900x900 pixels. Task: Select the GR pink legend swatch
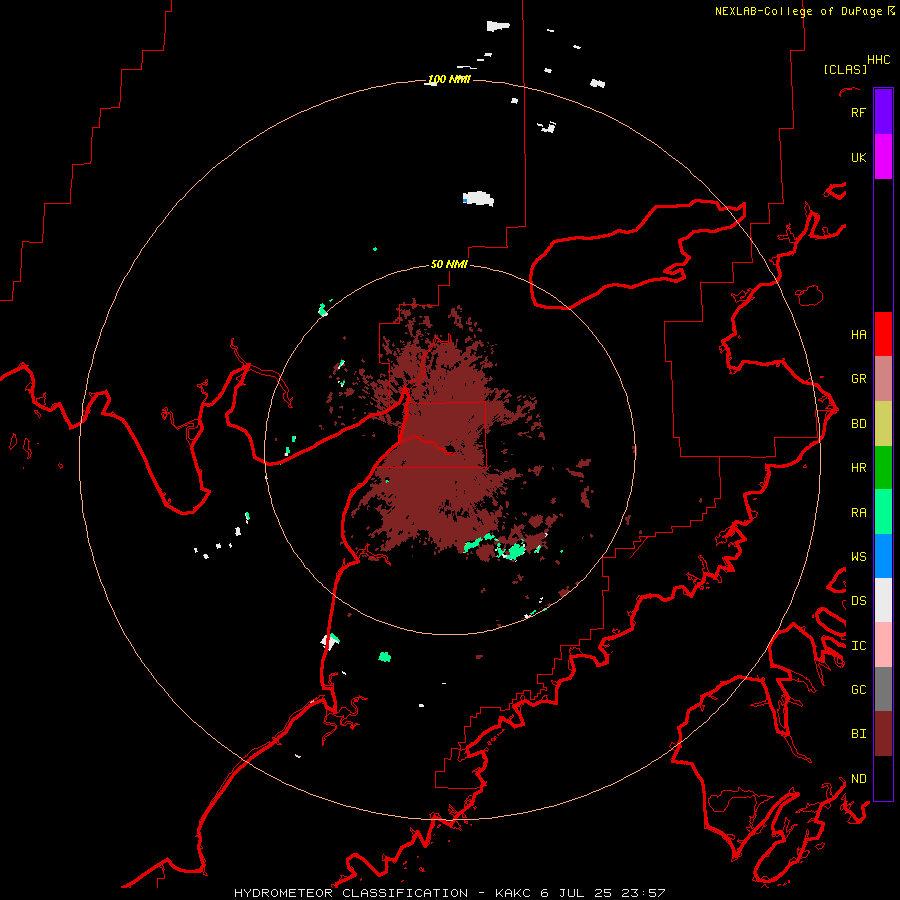tap(883, 379)
